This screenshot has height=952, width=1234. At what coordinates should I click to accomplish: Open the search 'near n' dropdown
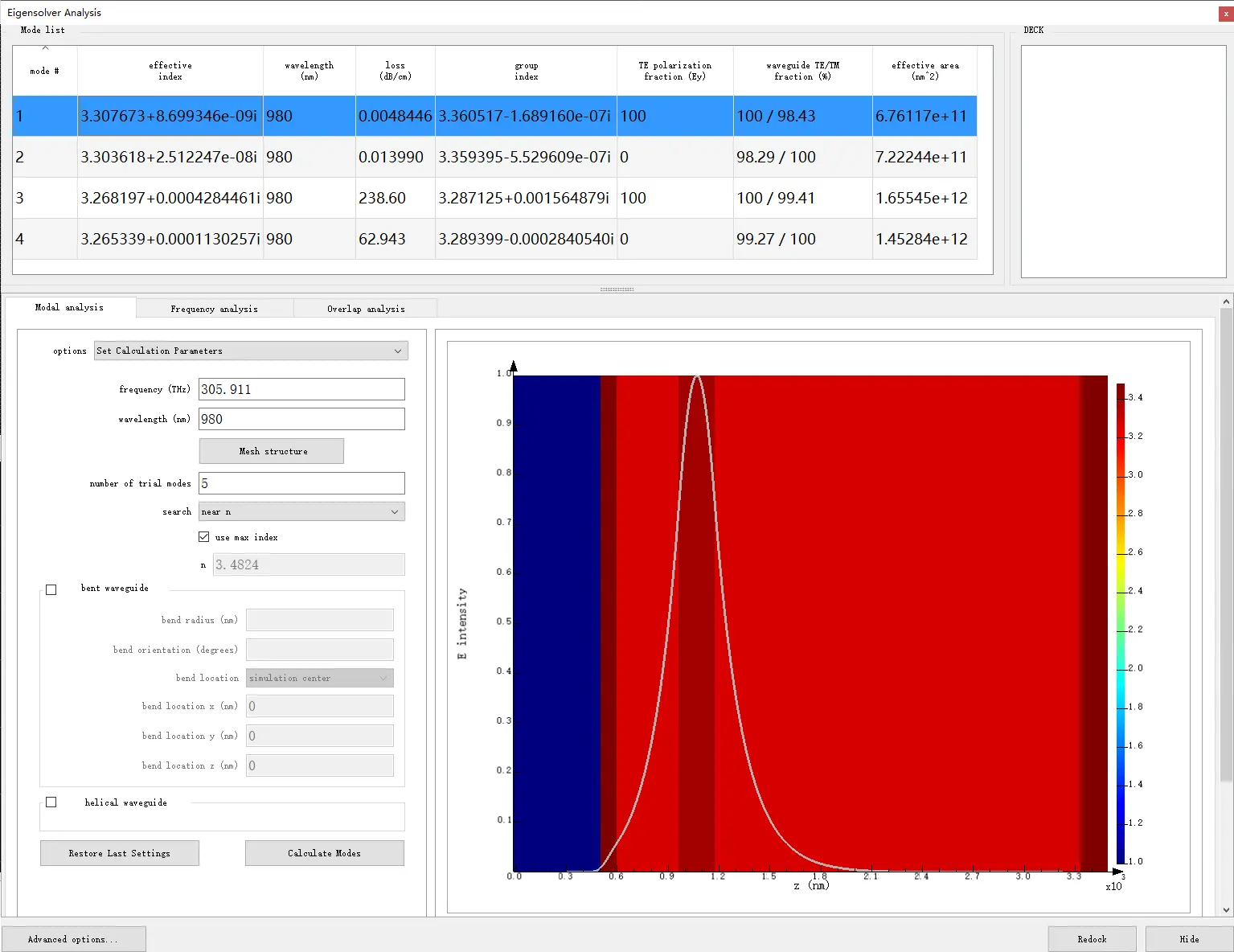[301, 511]
